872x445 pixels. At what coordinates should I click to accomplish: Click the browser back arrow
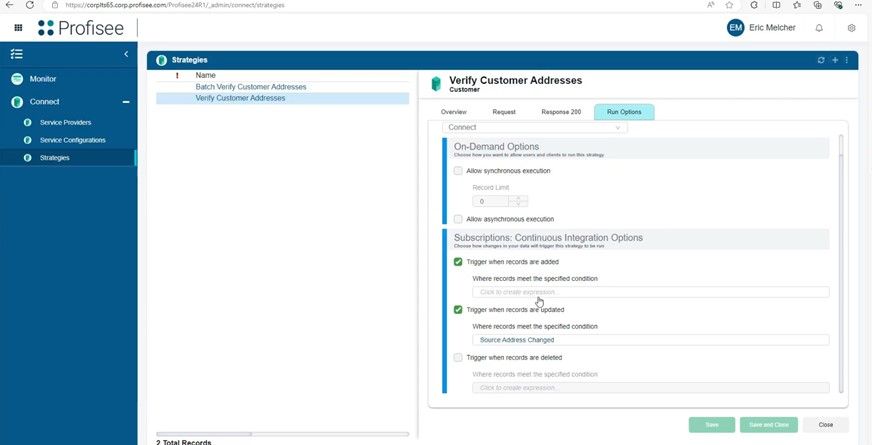tap(9, 5)
